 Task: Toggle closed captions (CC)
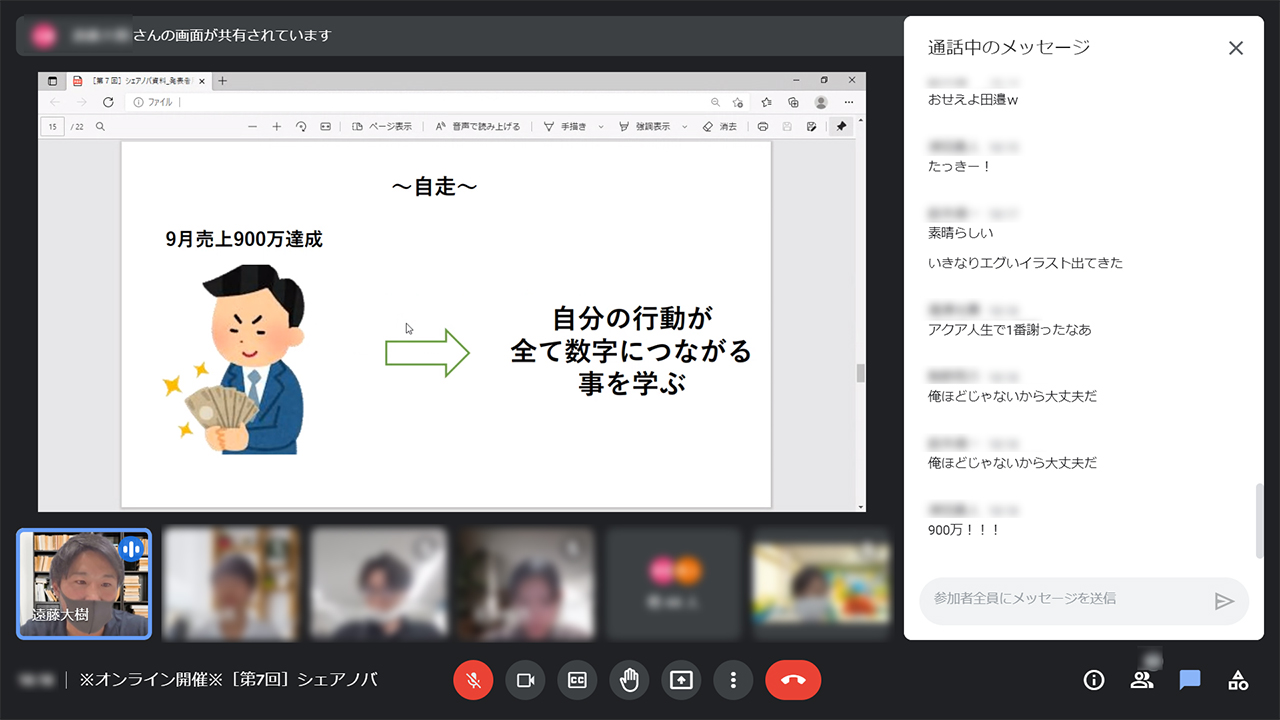point(577,680)
